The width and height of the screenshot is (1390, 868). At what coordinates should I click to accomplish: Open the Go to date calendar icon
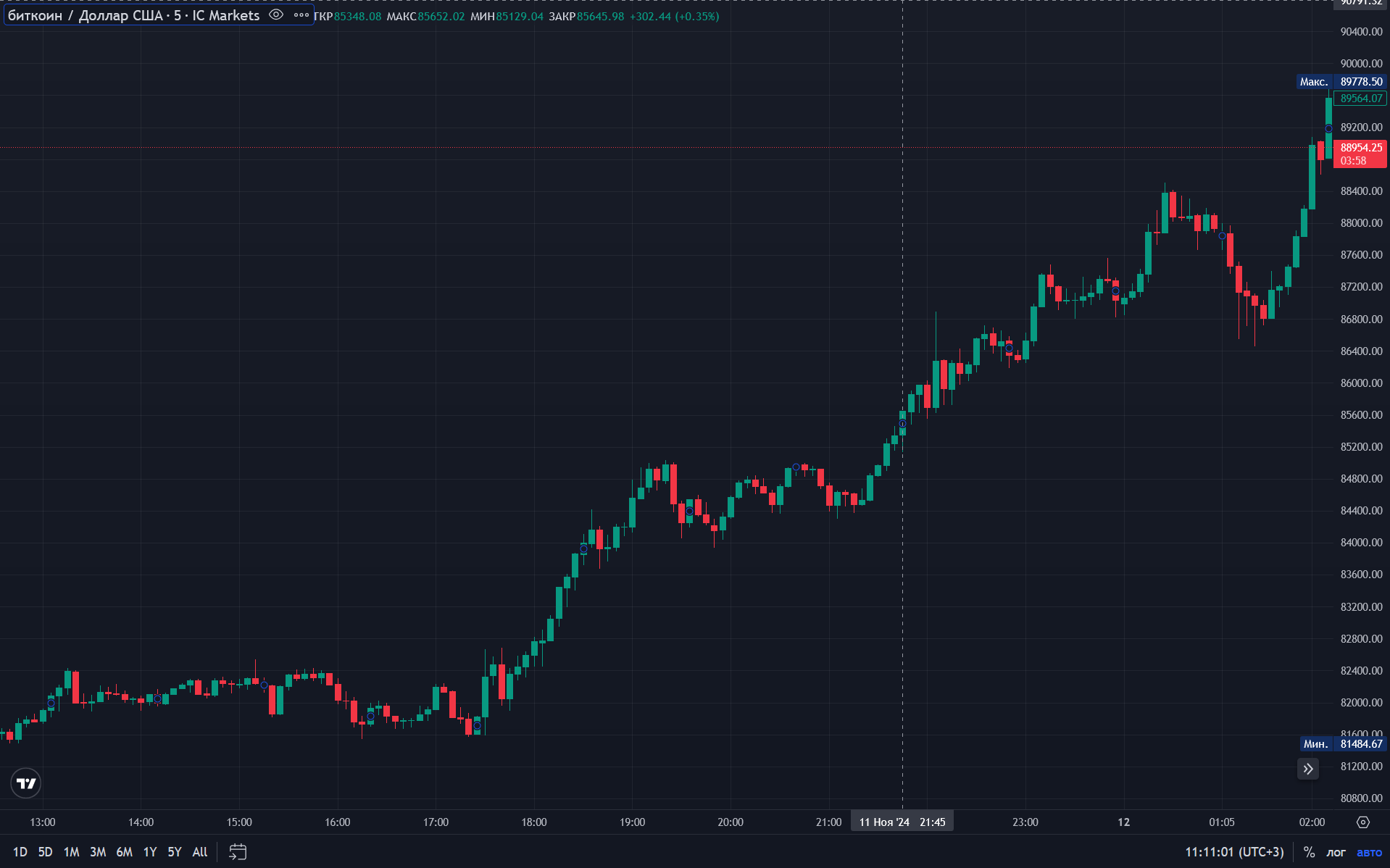(238, 852)
